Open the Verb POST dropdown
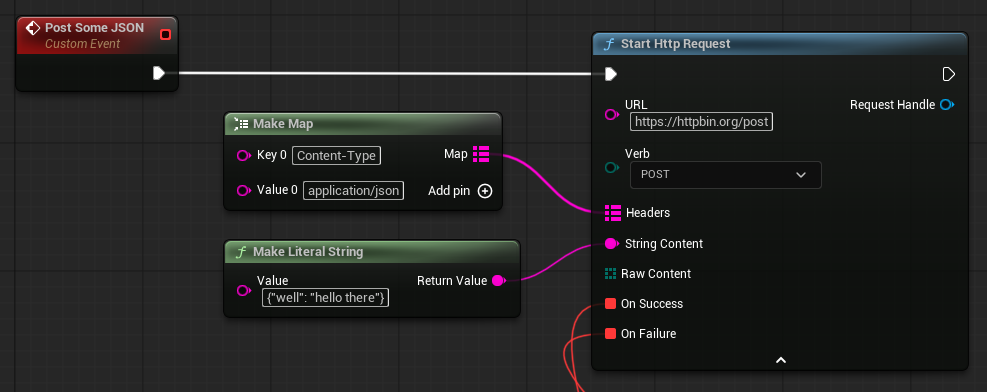 (x=726, y=175)
